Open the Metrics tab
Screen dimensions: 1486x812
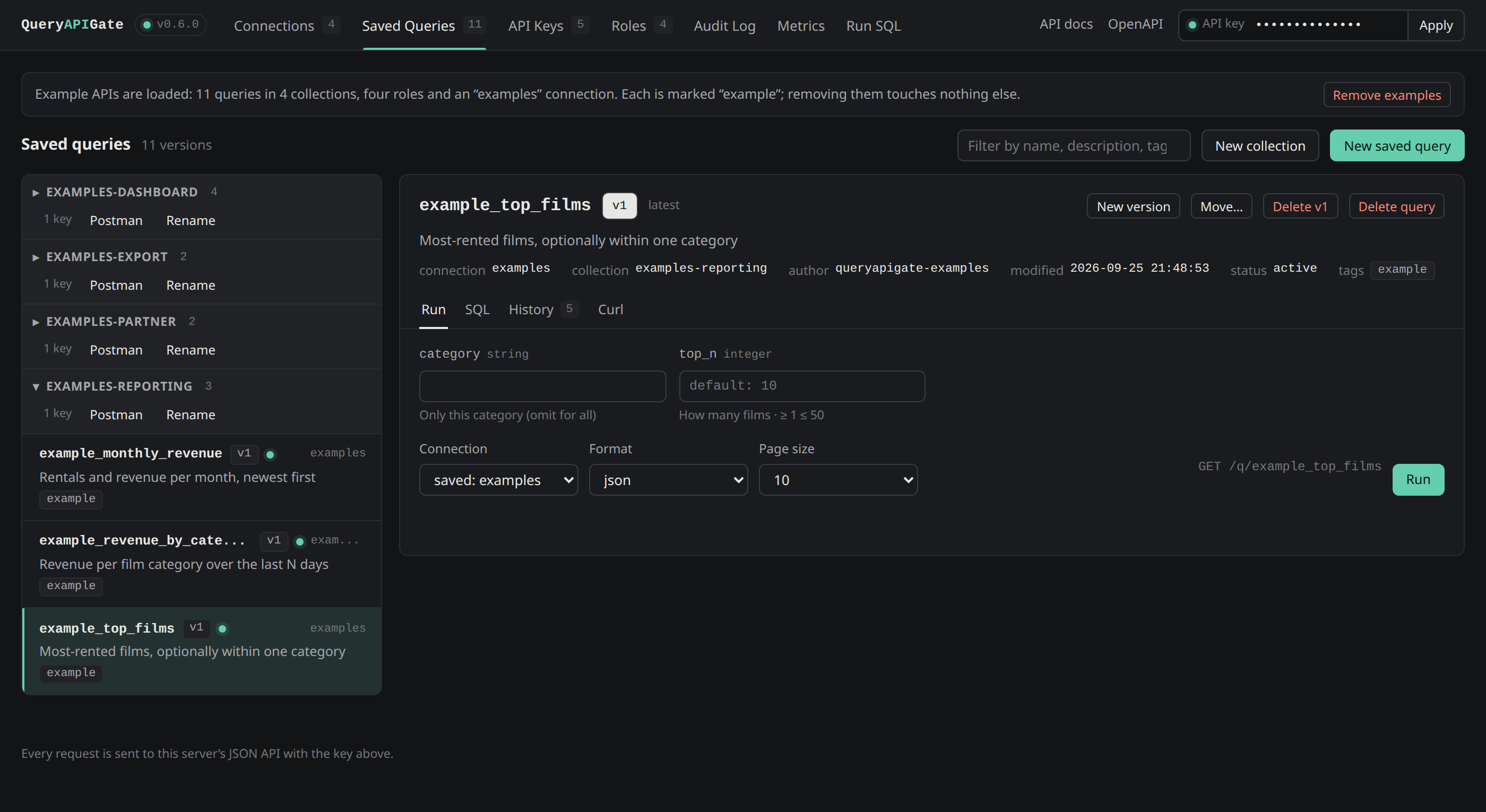(801, 25)
